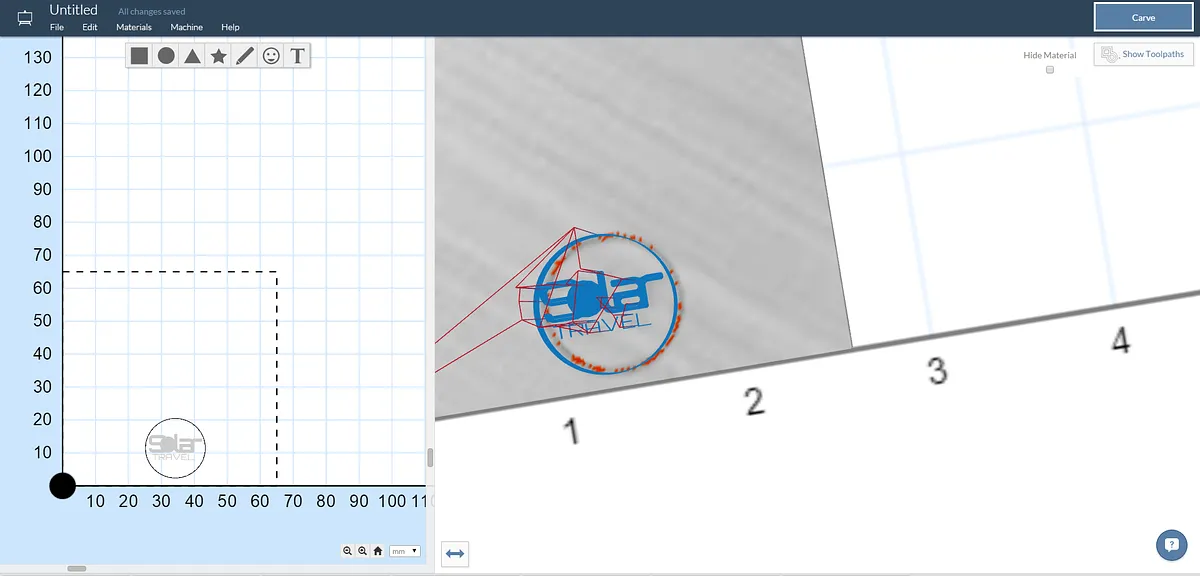Viewport: 1200px width, 576px height.
Task: Select the Square shape tool
Action: click(139, 56)
